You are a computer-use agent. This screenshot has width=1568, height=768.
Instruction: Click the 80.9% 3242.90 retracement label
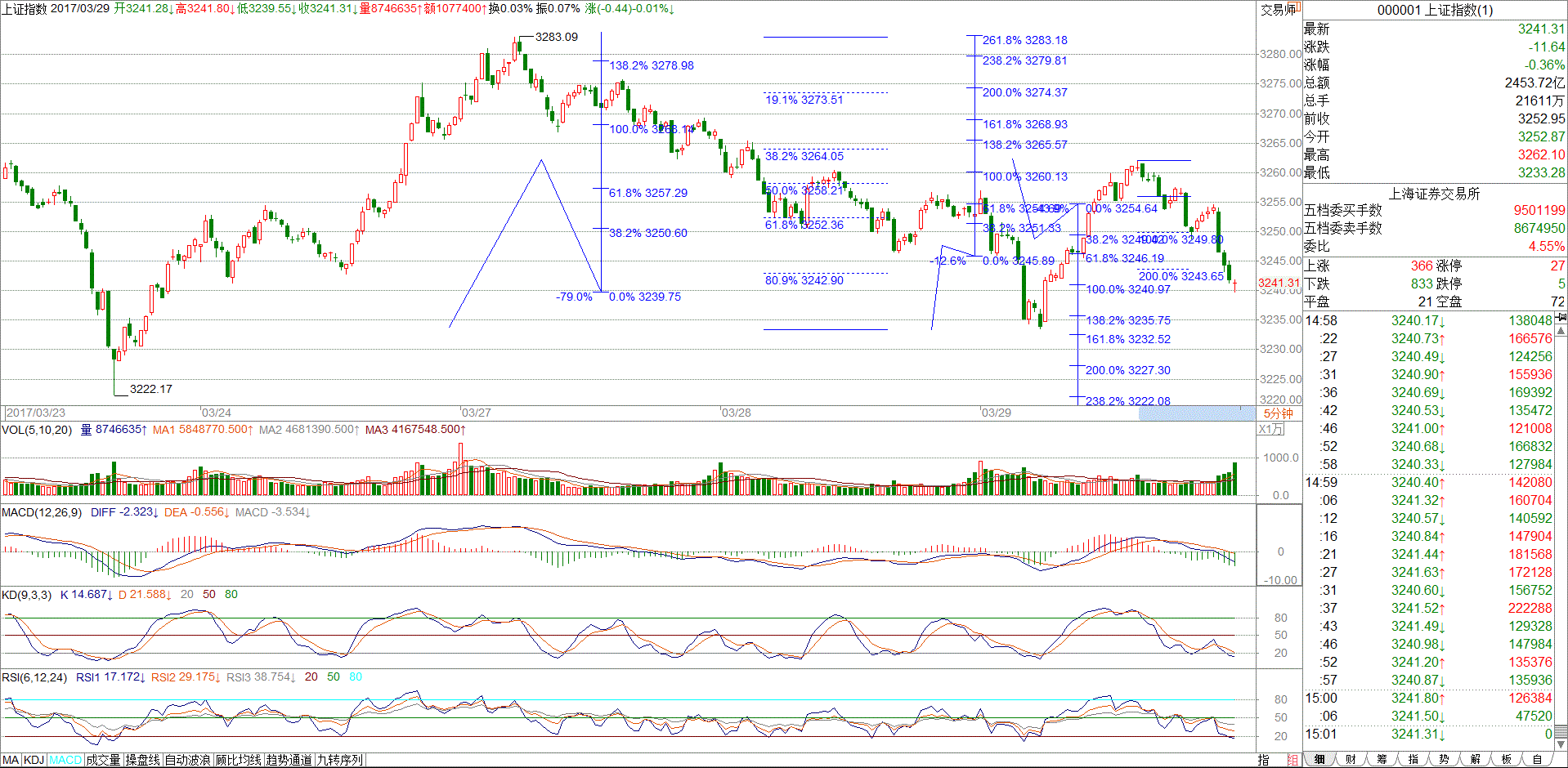(x=804, y=280)
